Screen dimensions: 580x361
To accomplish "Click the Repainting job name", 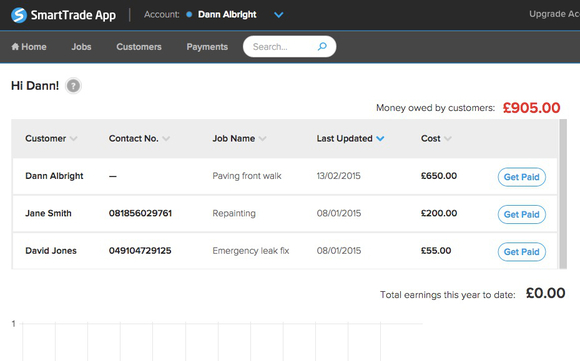I will pos(234,214).
